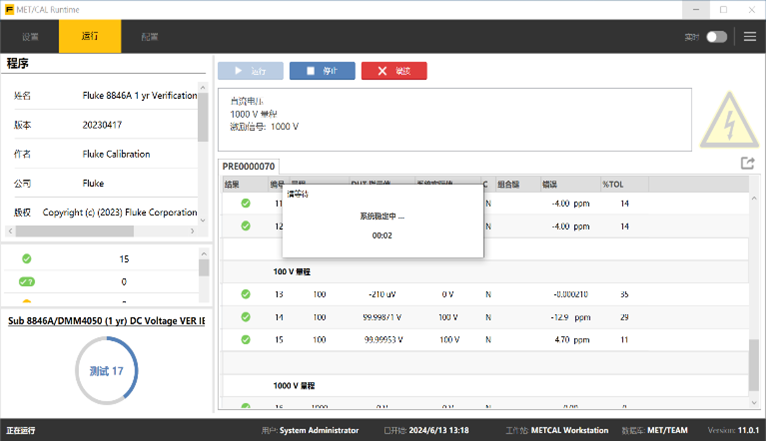Click the export results icon
The image size is (766, 441).
click(747, 163)
